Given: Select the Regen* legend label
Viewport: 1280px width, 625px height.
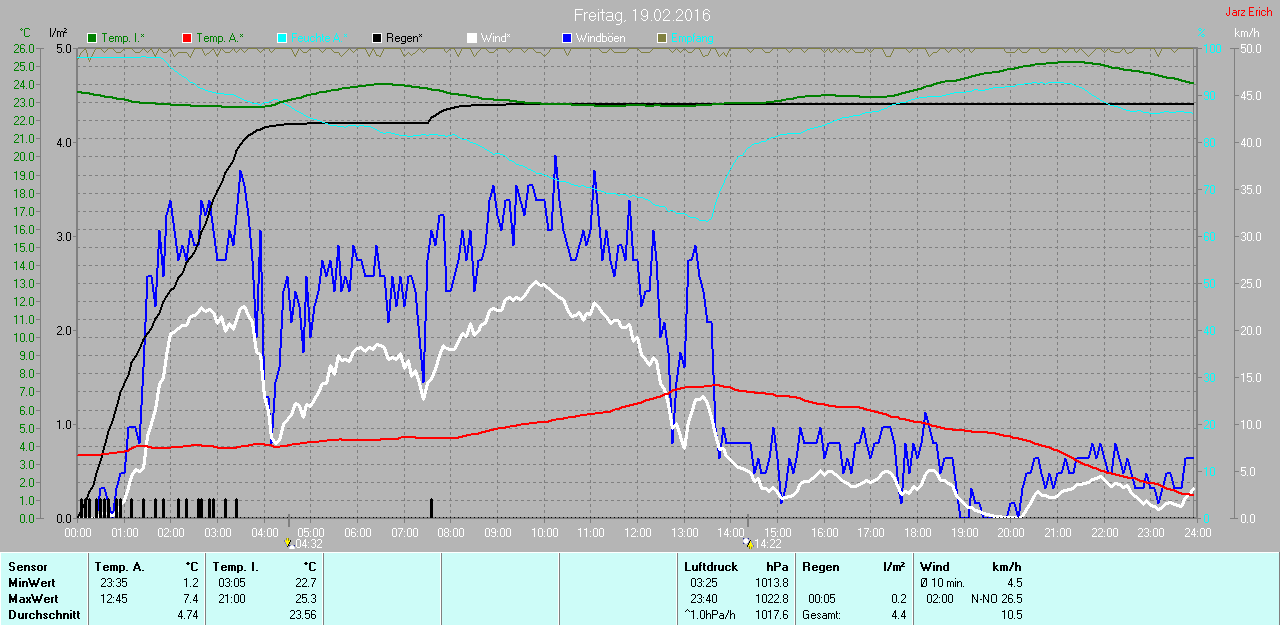Looking at the screenshot, I should (404, 38).
